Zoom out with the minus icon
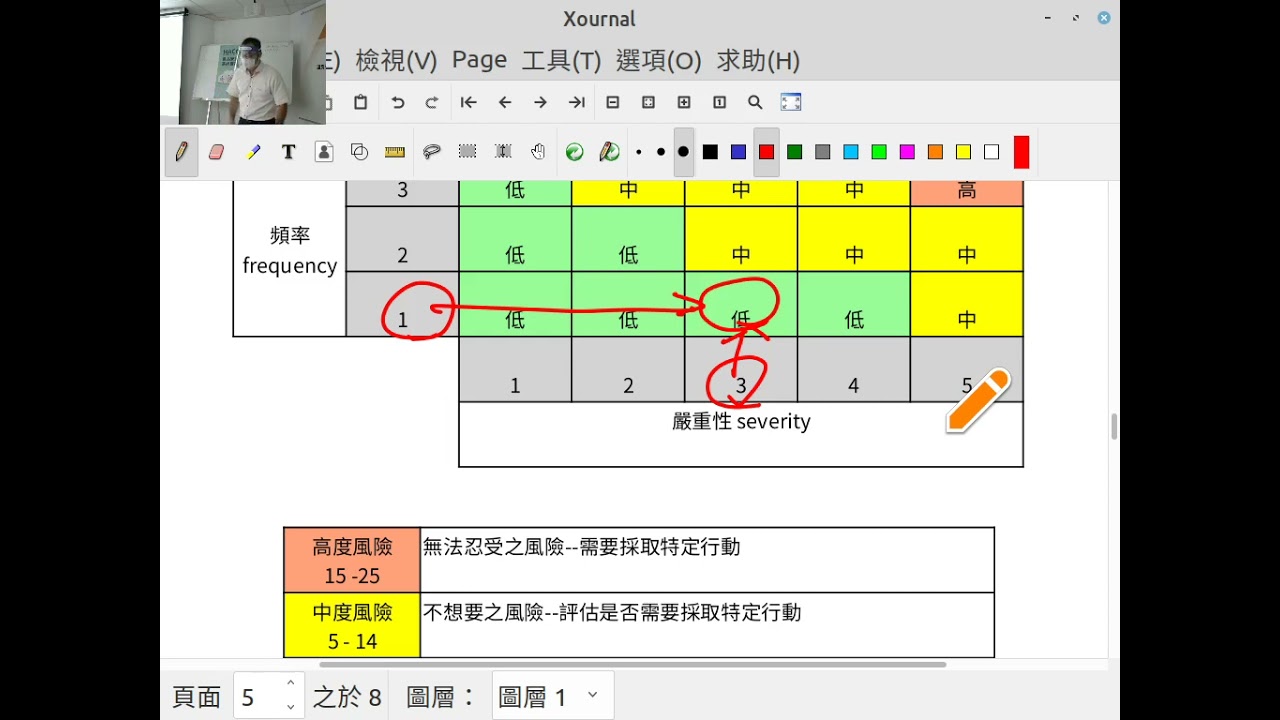The image size is (1280, 720). point(613,102)
